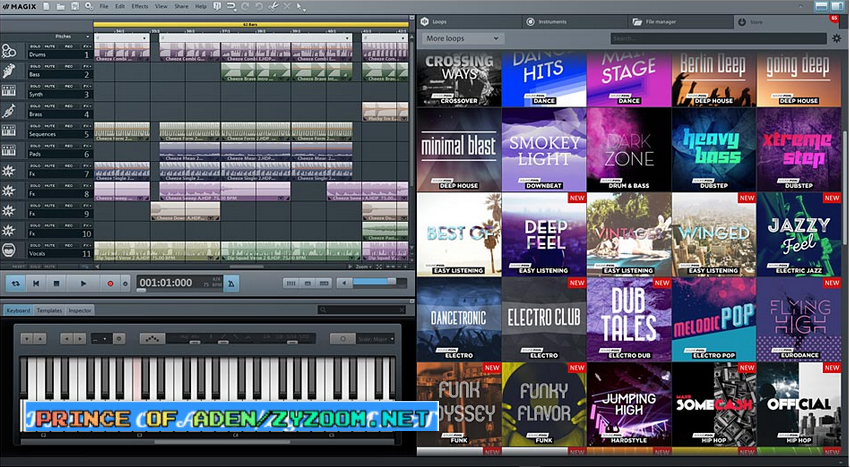
Task: Select the Dub Tales soundpool thumbnail
Action: pyautogui.click(x=629, y=319)
